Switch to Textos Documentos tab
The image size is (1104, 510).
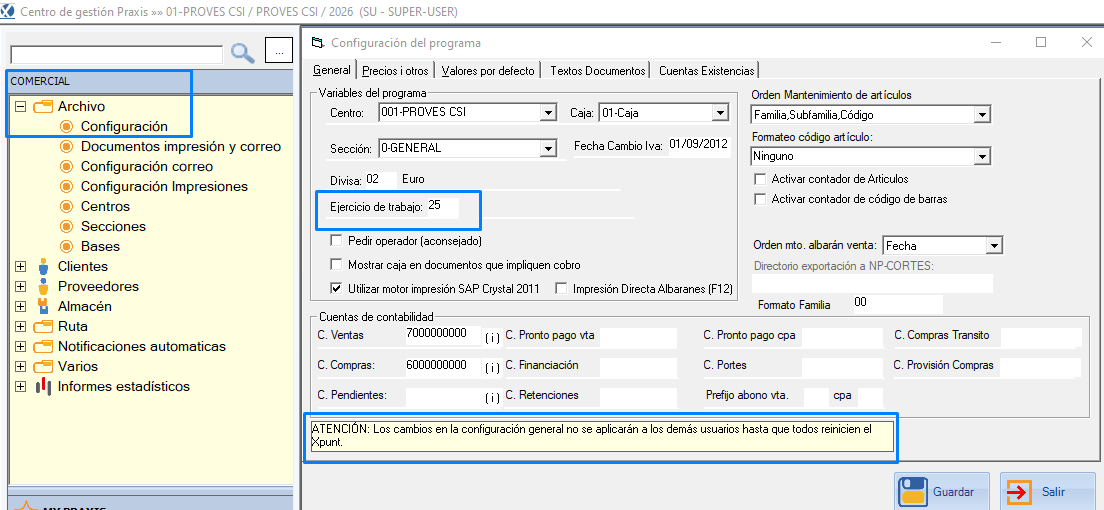(598, 70)
